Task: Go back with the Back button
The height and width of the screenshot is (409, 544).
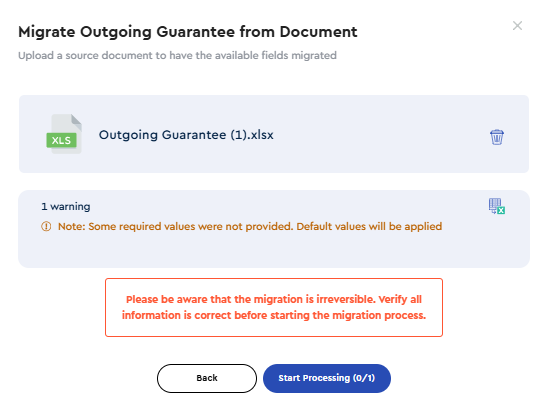Action: click(x=207, y=378)
